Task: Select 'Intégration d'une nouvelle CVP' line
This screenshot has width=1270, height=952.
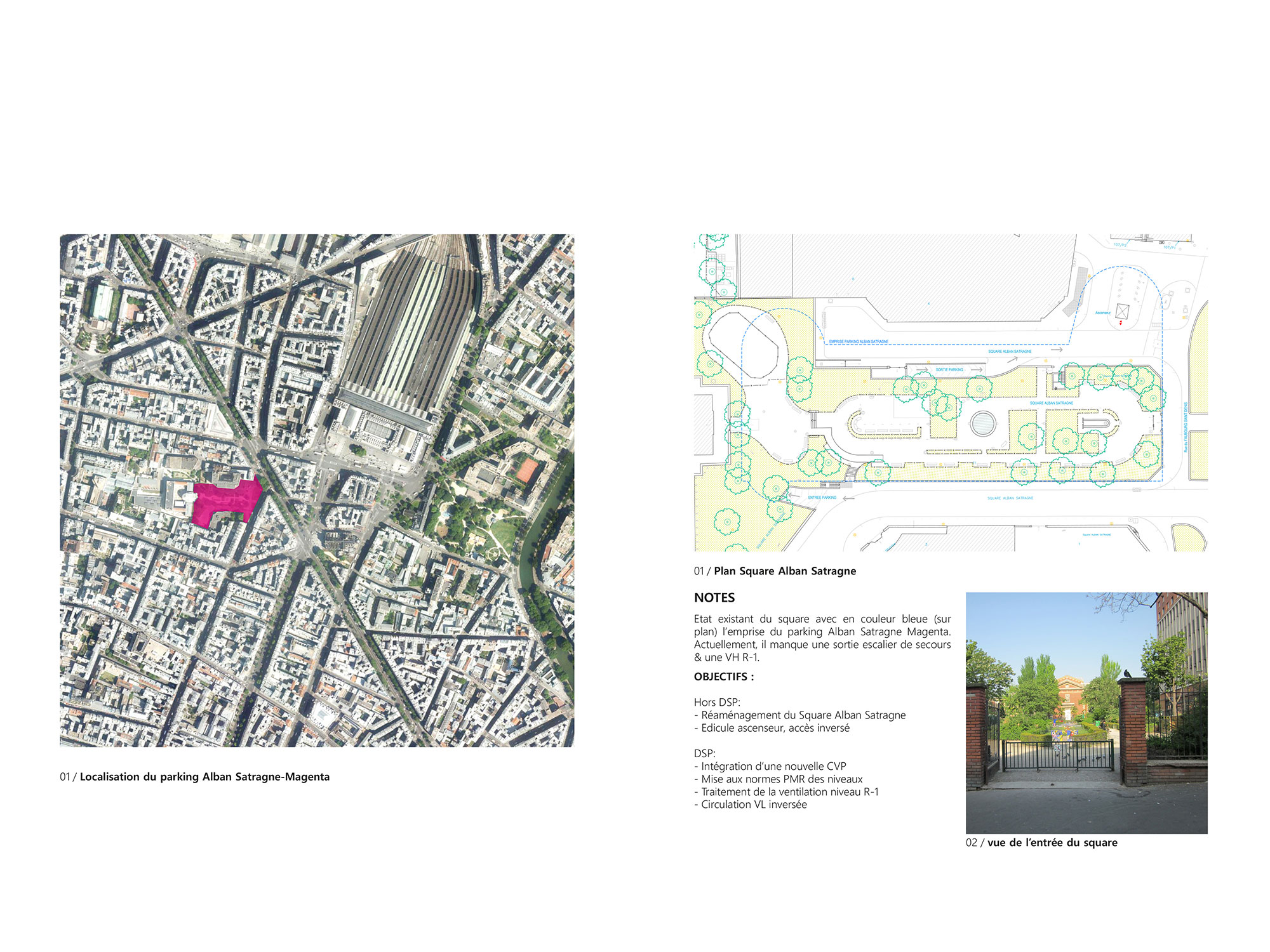Action: pyautogui.click(x=770, y=766)
